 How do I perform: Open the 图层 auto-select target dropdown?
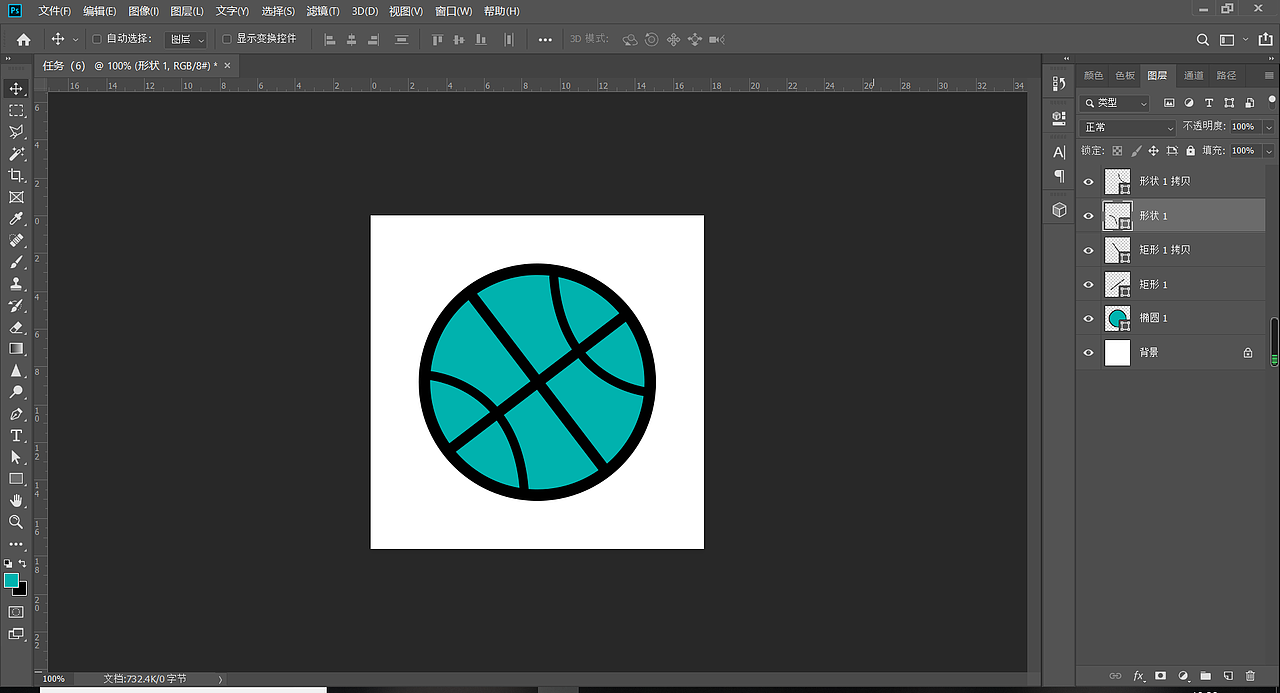[x=186, y=39]
